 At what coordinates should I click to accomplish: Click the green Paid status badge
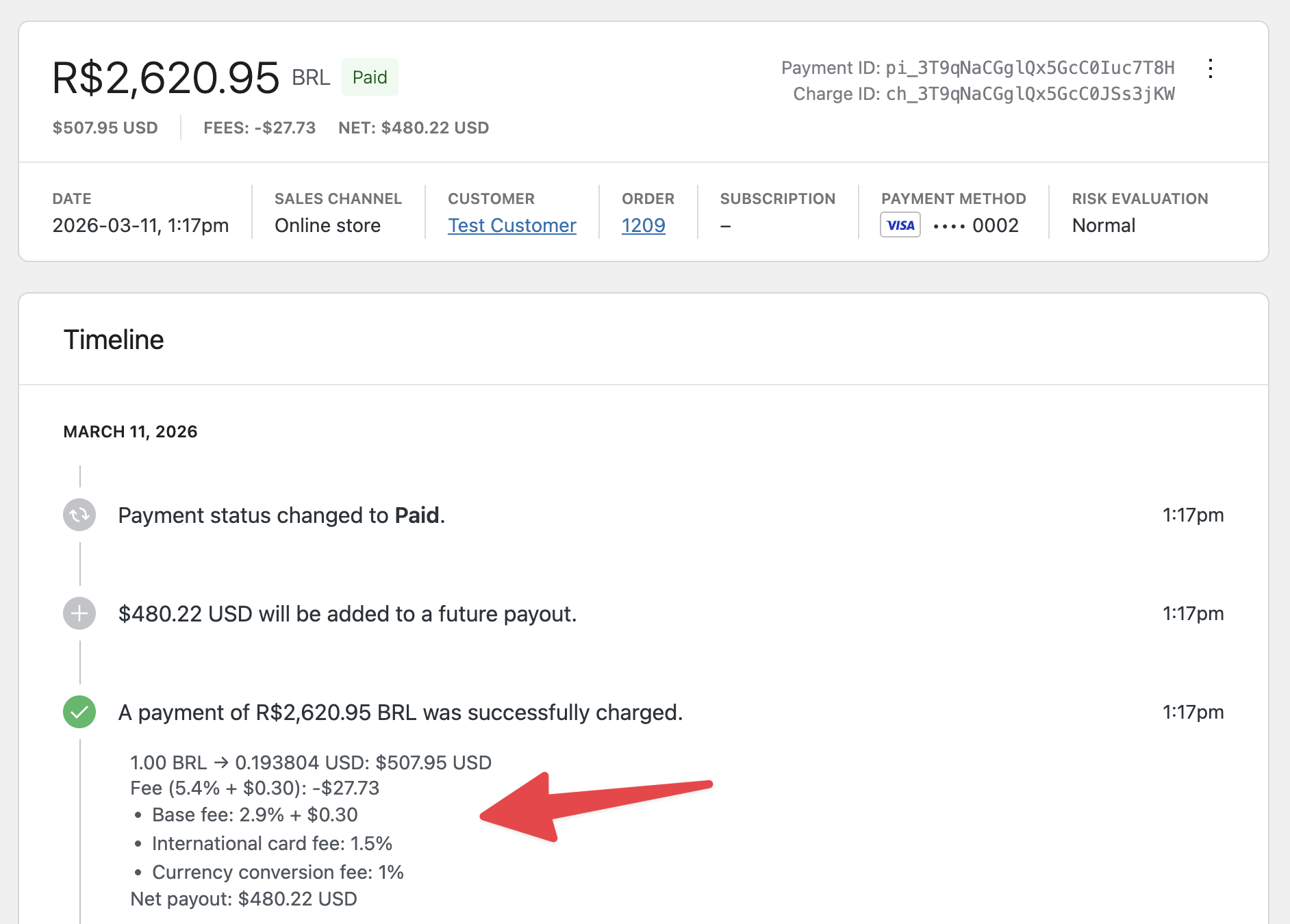click(370, 77)
